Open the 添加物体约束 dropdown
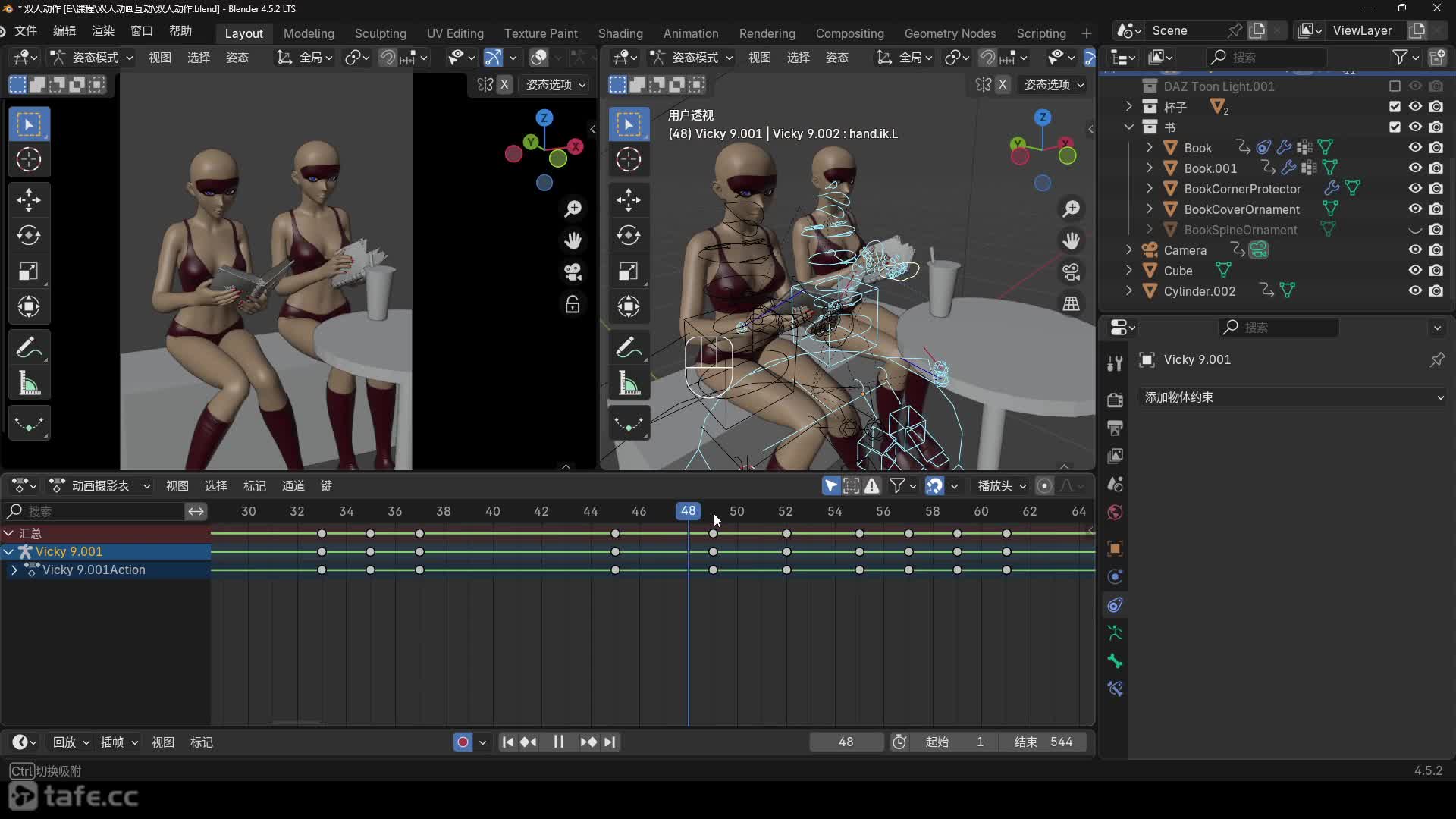This screenshot has width=1456, height=819. [x=1292, y=397]
